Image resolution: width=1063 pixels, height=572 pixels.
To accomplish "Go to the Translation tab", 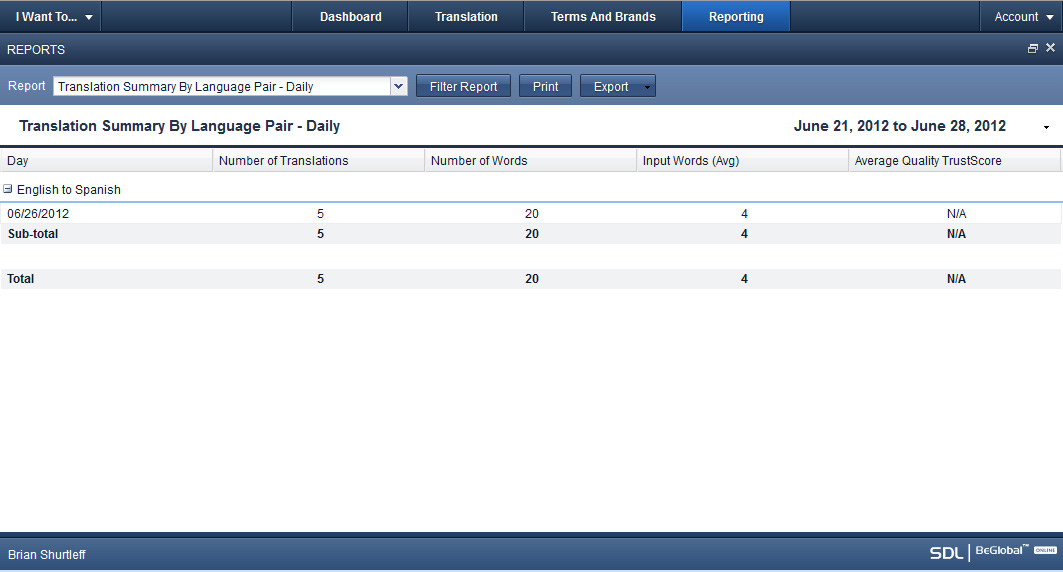I will click(x=466, y=17).
